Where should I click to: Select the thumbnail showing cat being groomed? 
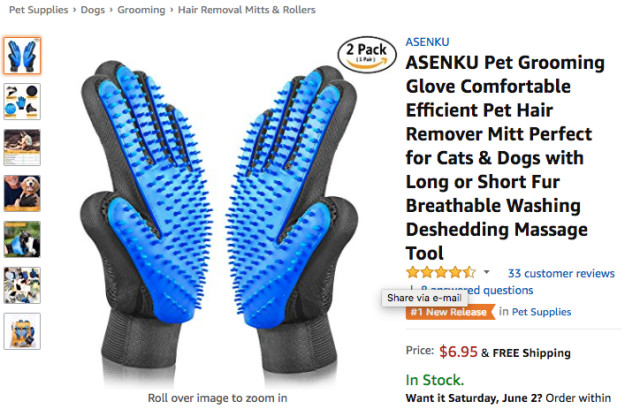22,239
